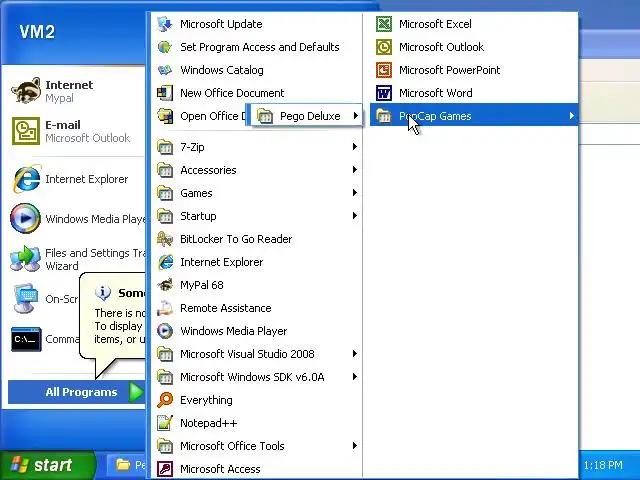The width and height of the screenshot is (640, 480).
Task: Open the Pego Deluxe submenu item
Action: [305, 116]
